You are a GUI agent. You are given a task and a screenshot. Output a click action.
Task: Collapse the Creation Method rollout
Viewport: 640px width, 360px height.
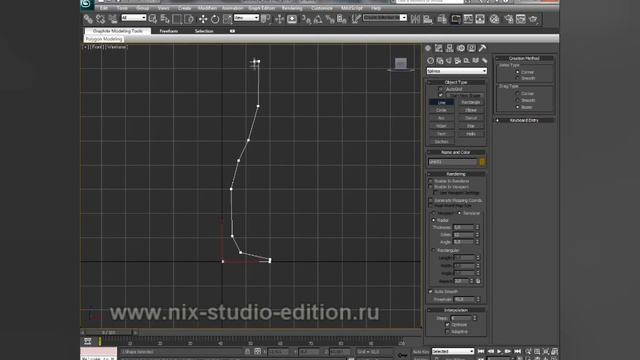point(524,58)
